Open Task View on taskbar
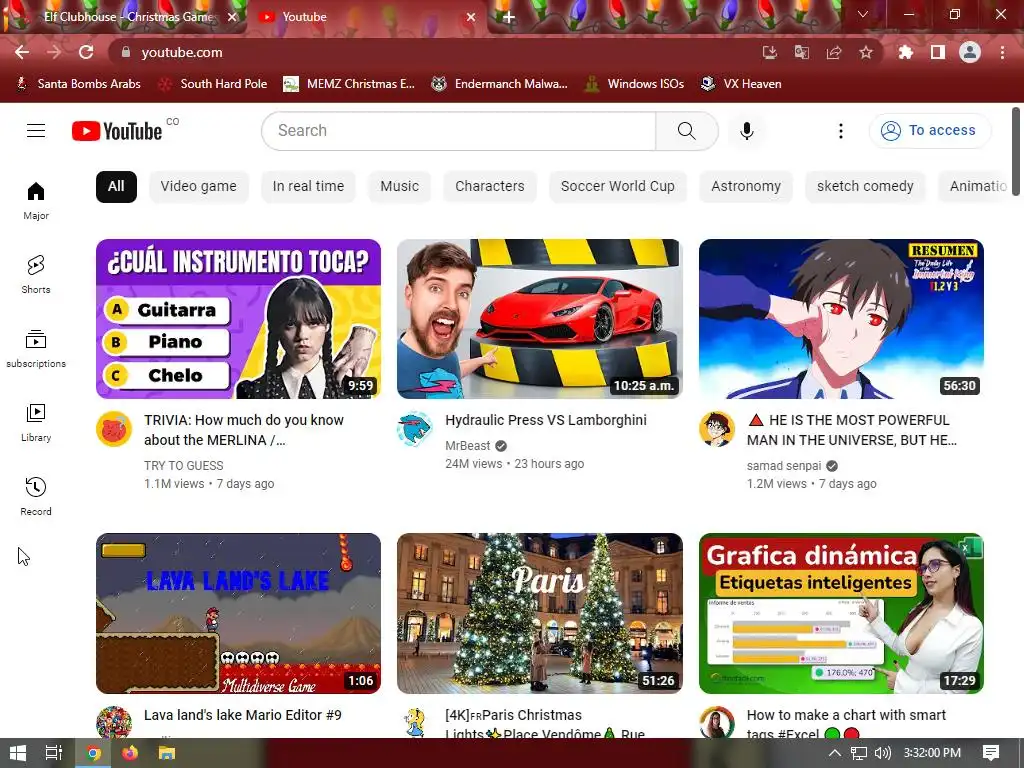1024x768 pixels. click(x=54, y=753)
